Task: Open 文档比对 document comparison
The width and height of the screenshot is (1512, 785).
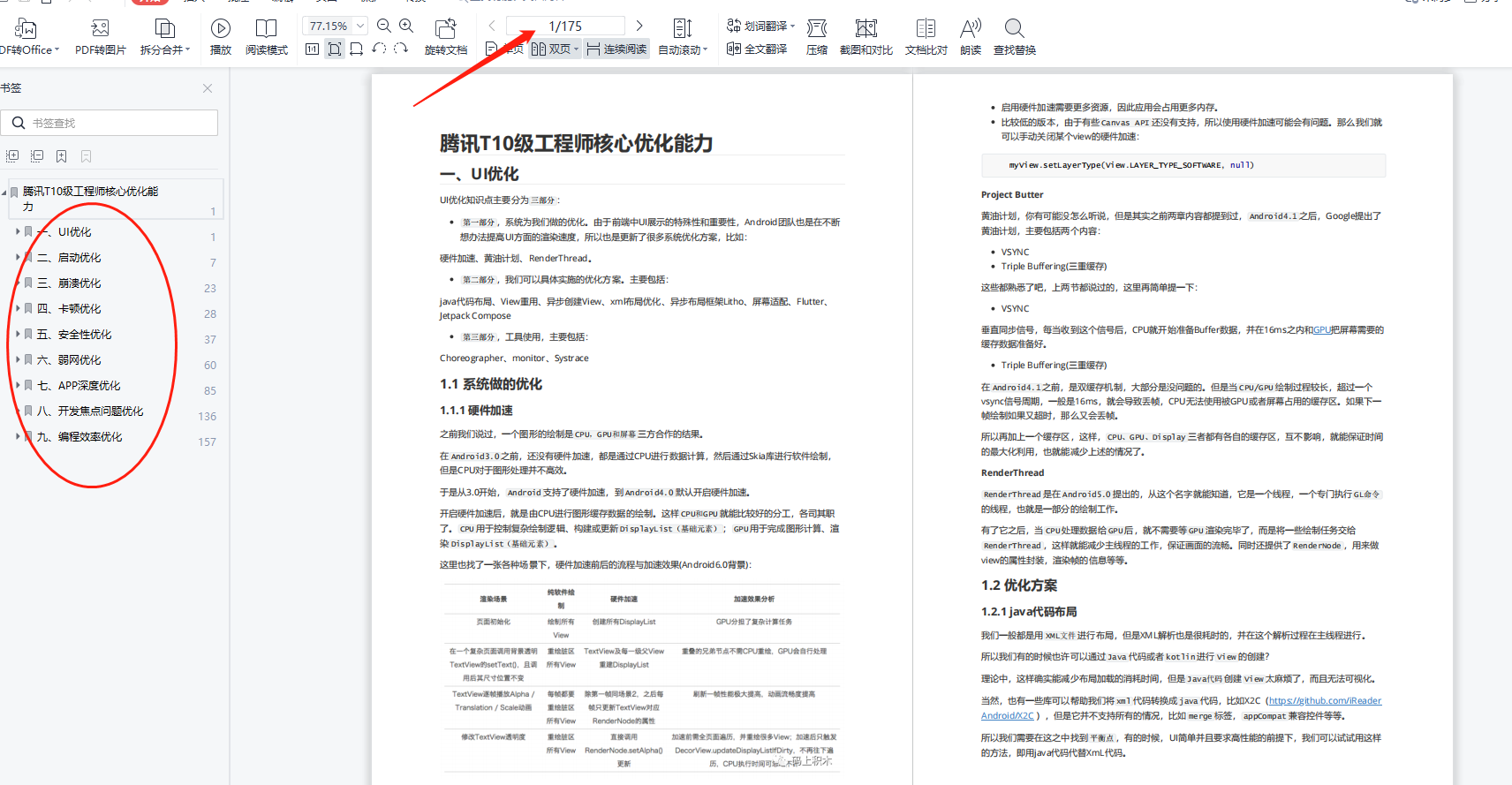Action: click(926, 37)
